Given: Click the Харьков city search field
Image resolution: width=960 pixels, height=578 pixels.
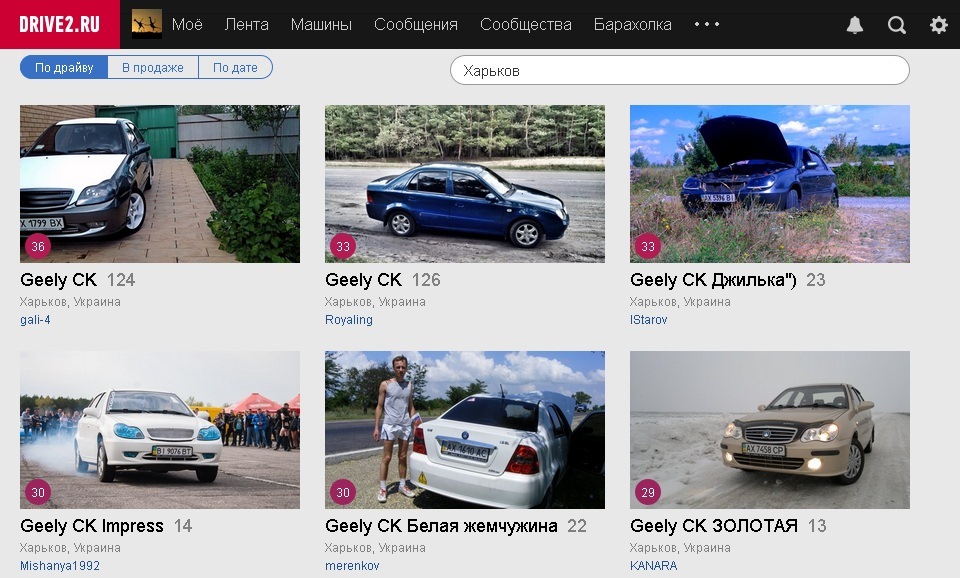Looking at the screenshot, I should point(680,70).
